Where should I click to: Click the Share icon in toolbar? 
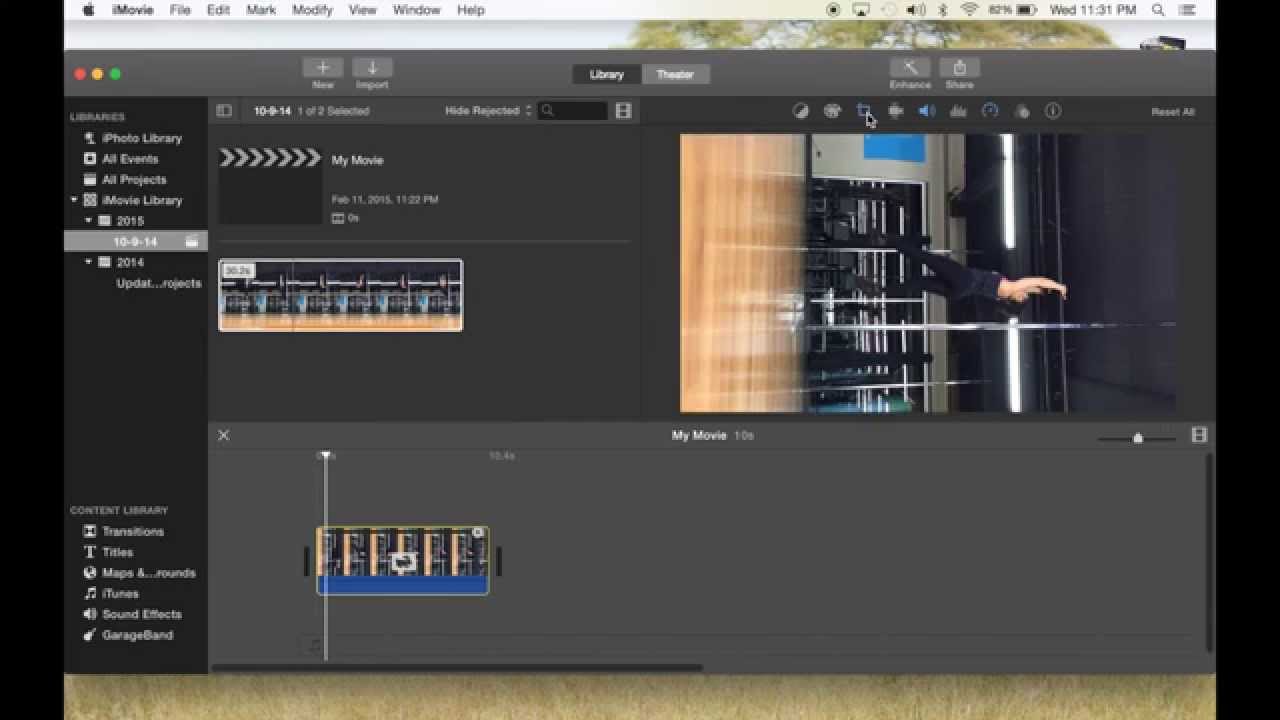tap(959, 68)
